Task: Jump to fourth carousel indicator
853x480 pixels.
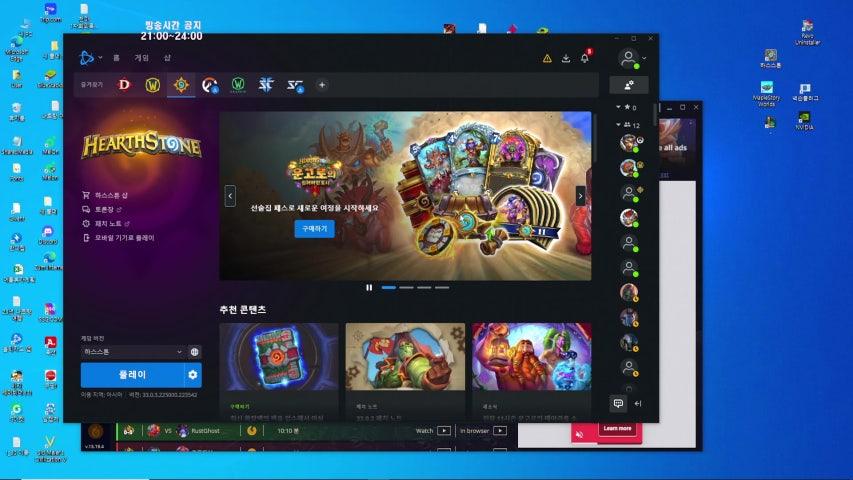Action: coord(442,287)
